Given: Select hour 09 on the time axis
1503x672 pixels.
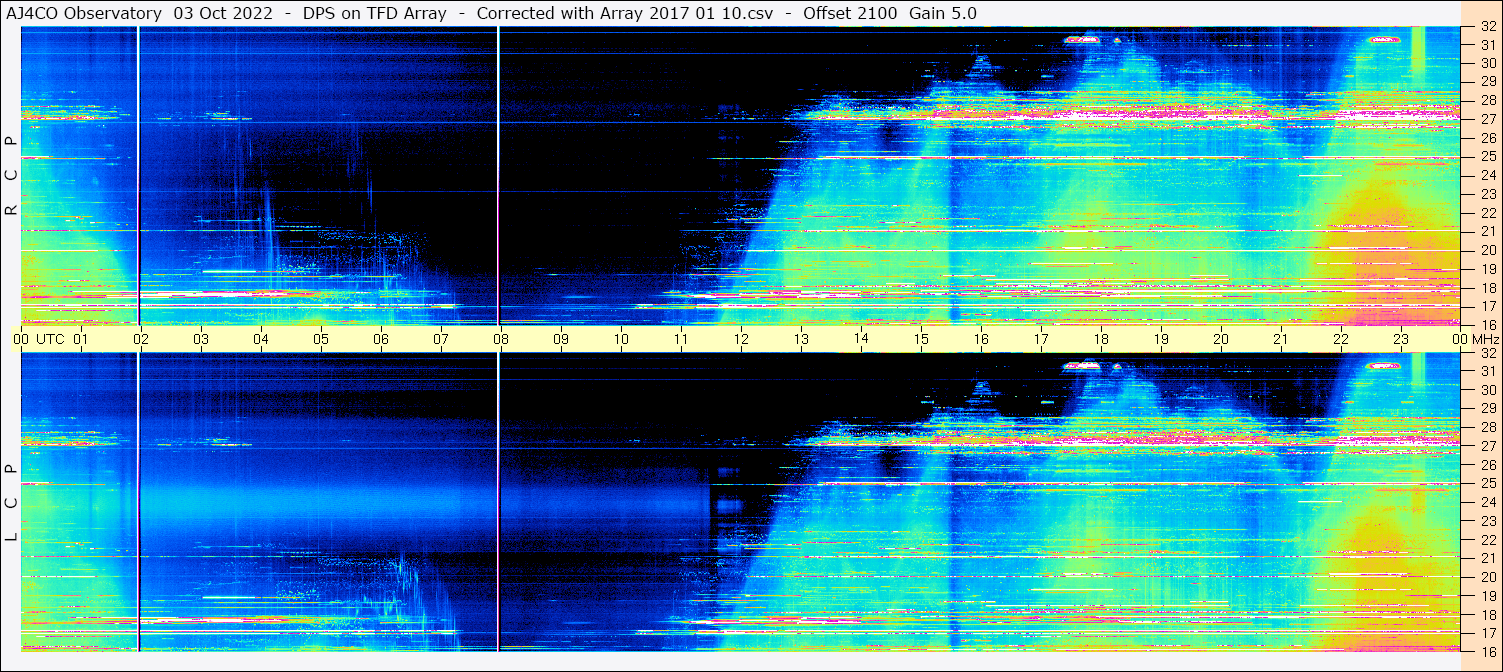Looking at the screenshot, I should tap(561, 339).
